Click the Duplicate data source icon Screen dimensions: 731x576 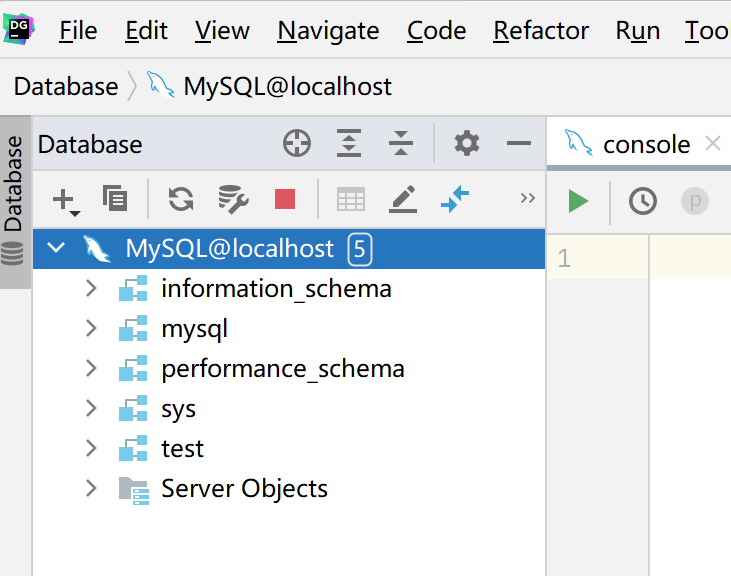pos(115,200)
